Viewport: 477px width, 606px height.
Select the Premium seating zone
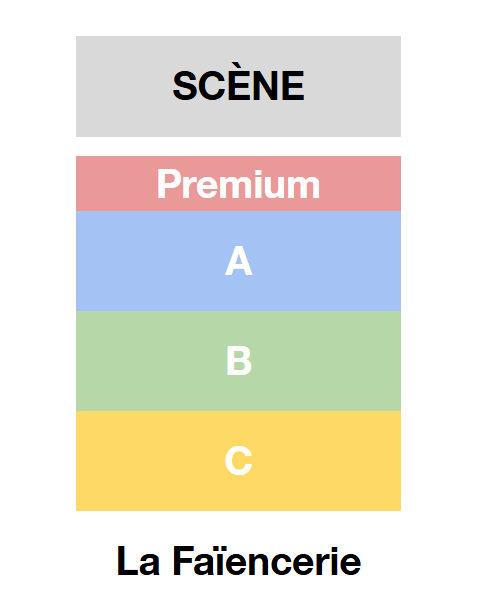pos(238,184)
